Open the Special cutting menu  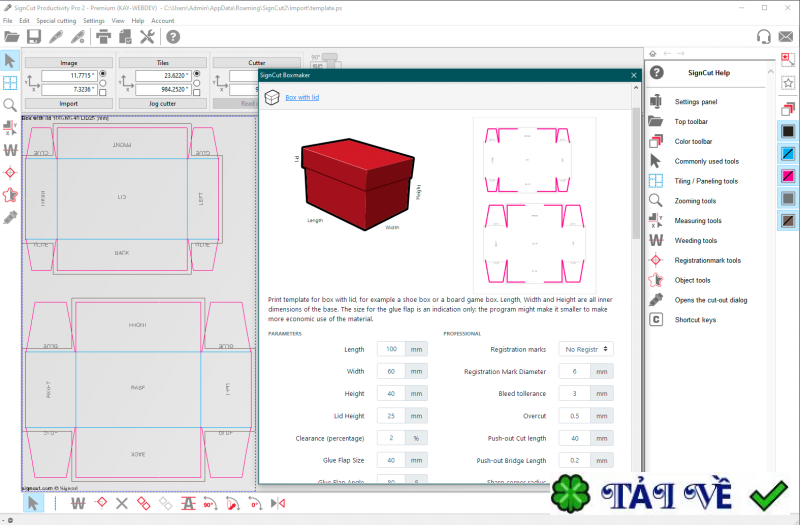click(55, 20)
